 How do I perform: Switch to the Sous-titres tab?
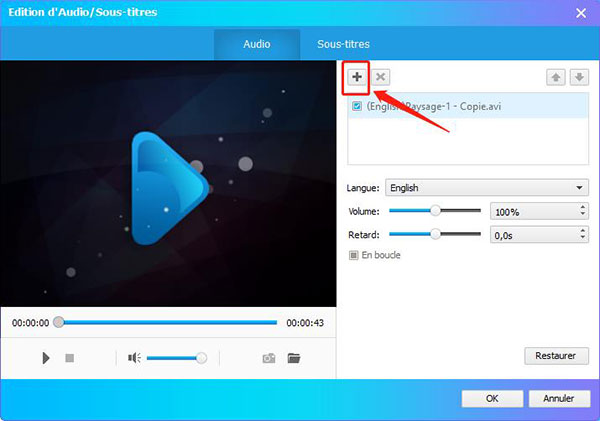coord(343,44)
